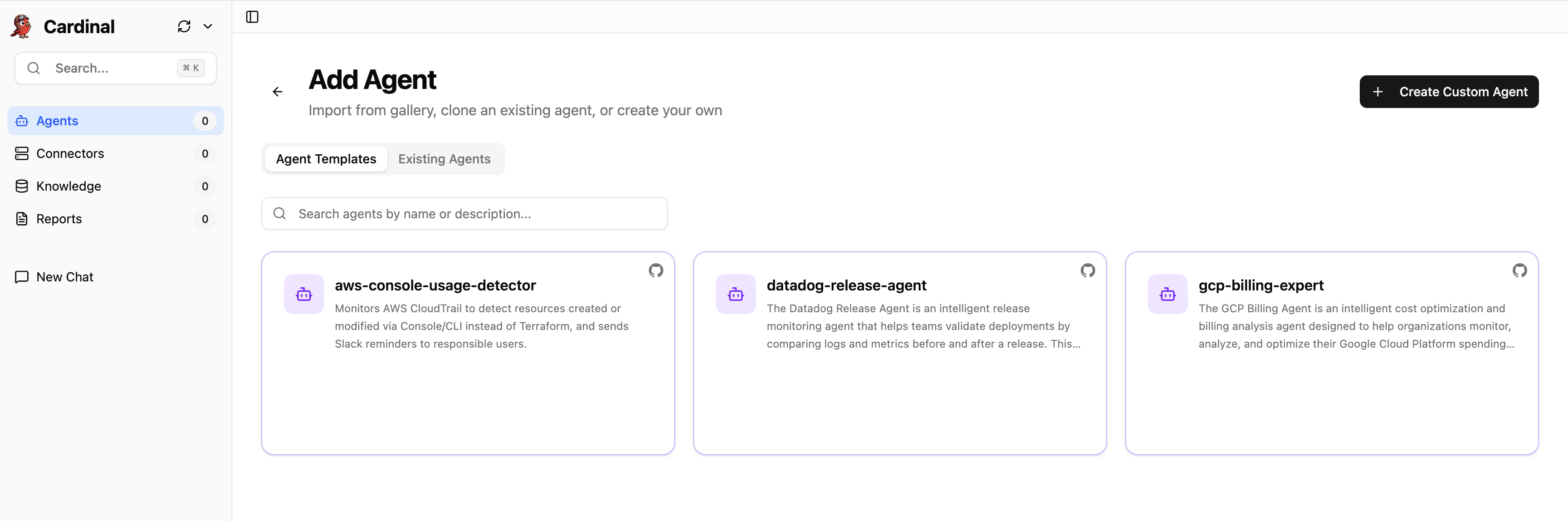The width and height of the screenshot is (1568, 521).
Task: Open GitHub link on gcp-billing-expert card
Action: pyautogui.click(x=1519, y=270)
